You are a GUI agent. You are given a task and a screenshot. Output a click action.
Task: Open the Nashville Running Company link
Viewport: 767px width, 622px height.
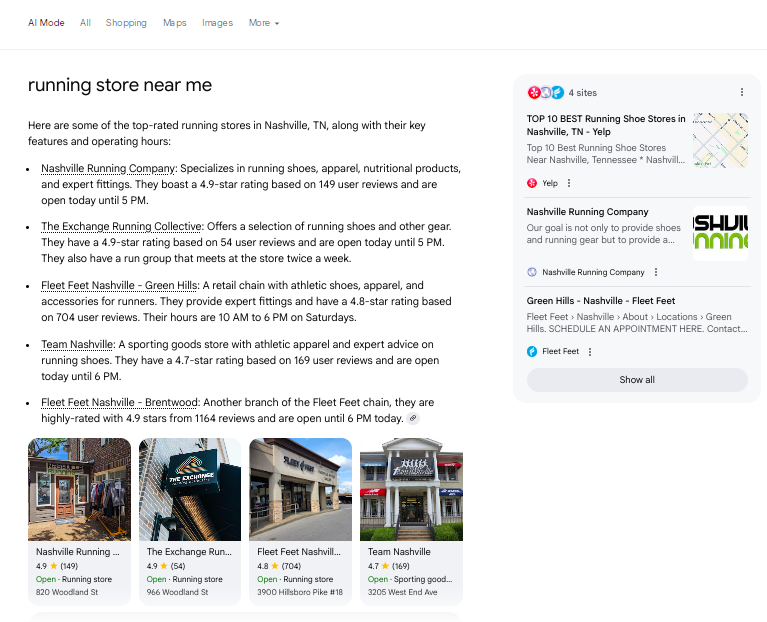(x=108, y=169)
